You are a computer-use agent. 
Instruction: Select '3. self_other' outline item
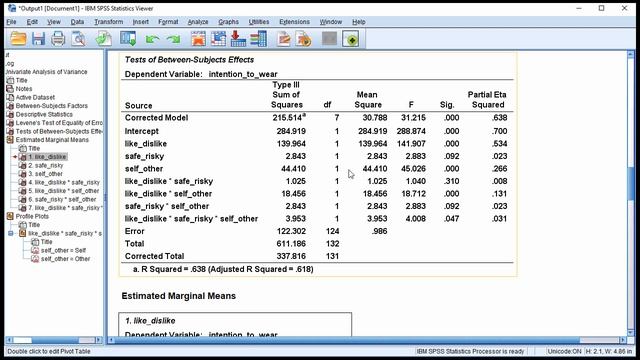coord(45,174)
